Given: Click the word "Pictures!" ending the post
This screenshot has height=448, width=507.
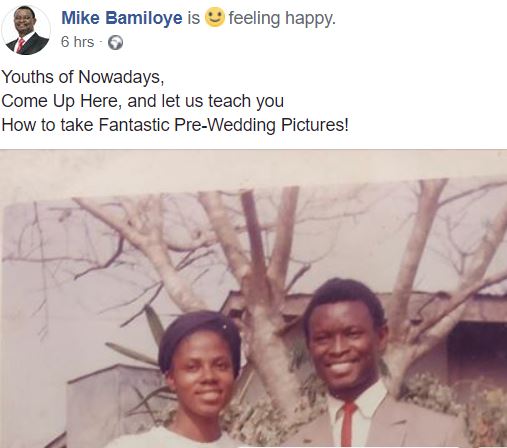Looking at the screenshot, I should point(314,125).
